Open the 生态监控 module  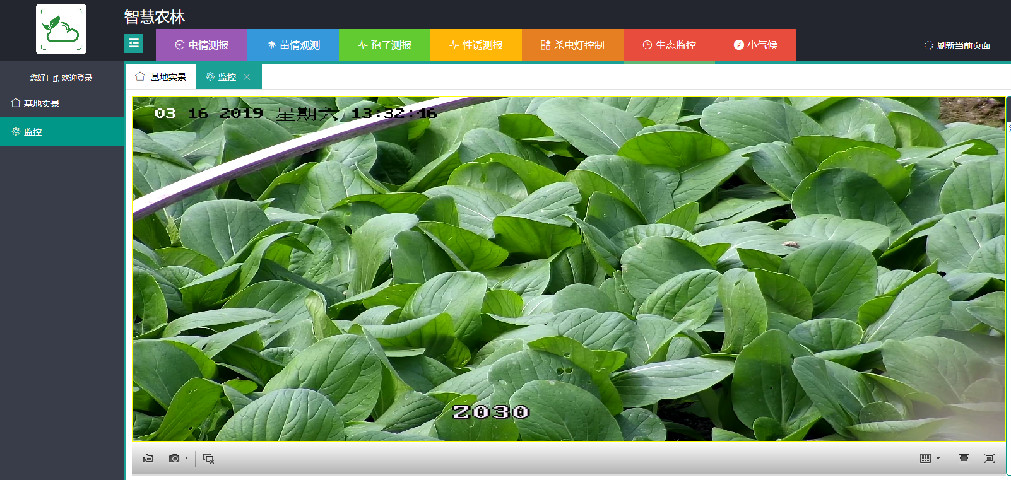point(669,45)
